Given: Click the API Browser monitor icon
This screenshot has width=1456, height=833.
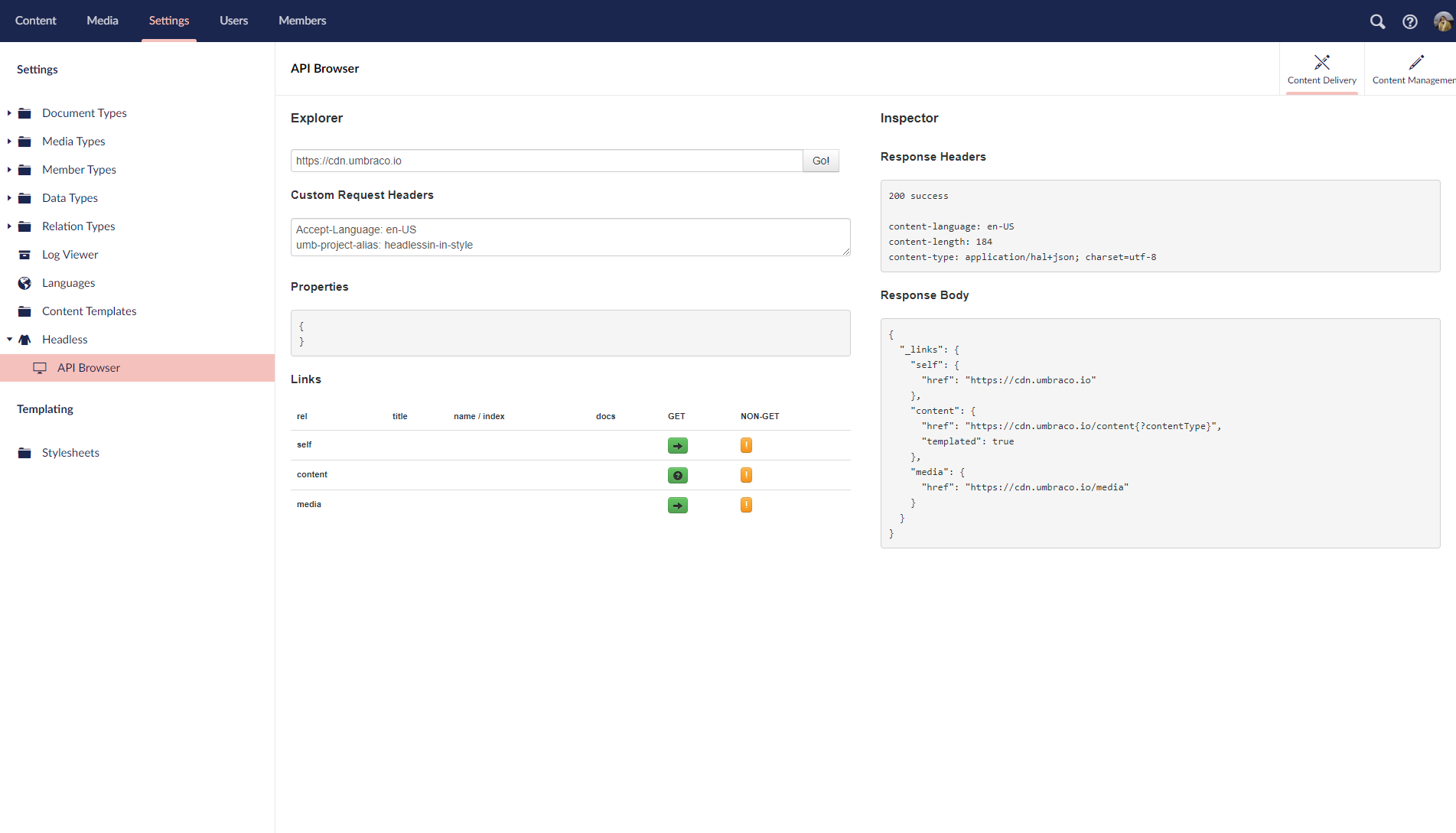Looking at the screenshot, I should point(40,368).
